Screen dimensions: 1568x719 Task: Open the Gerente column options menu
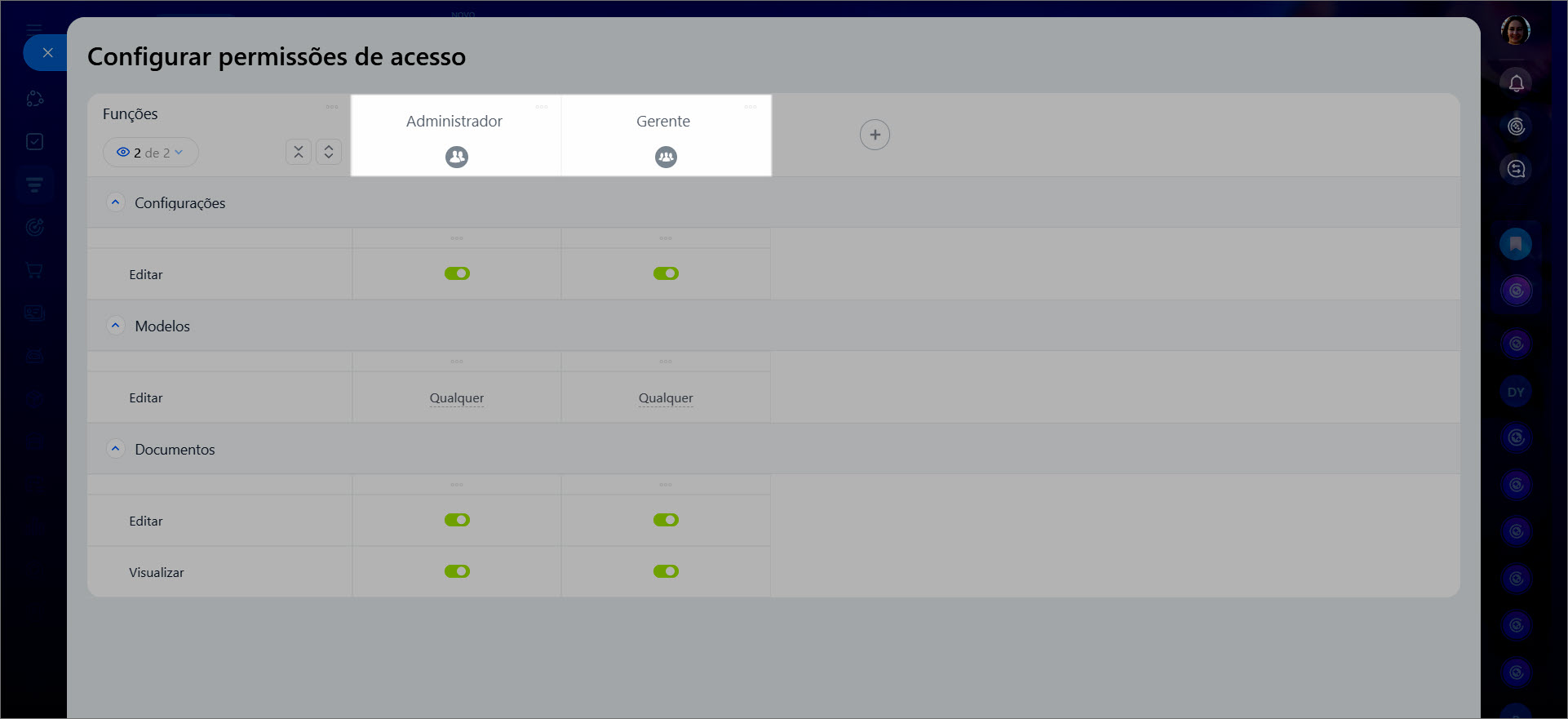[x=751, y=107]
